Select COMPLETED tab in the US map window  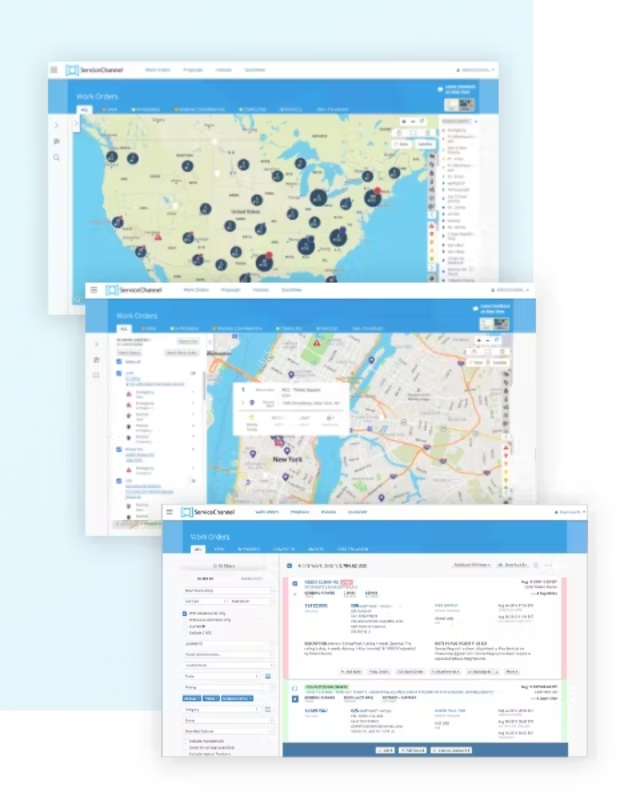[253, 109]
